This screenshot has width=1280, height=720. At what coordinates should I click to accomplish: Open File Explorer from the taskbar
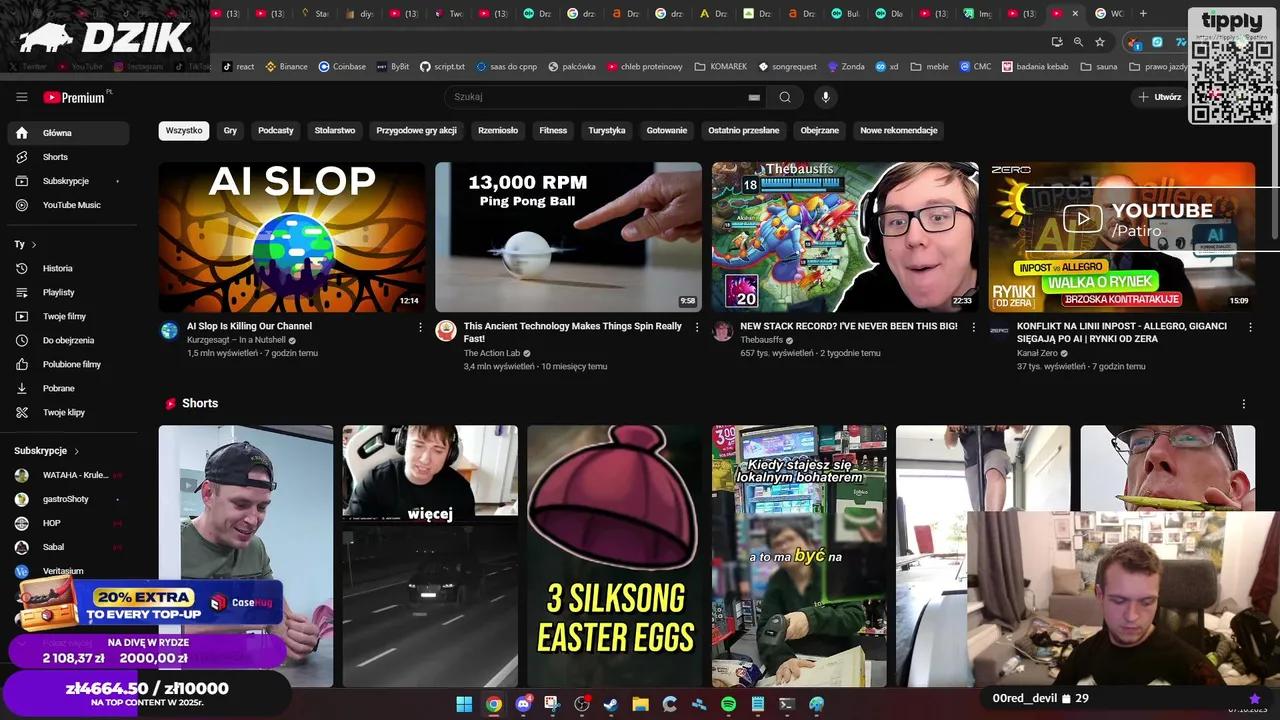click(640, 704)
